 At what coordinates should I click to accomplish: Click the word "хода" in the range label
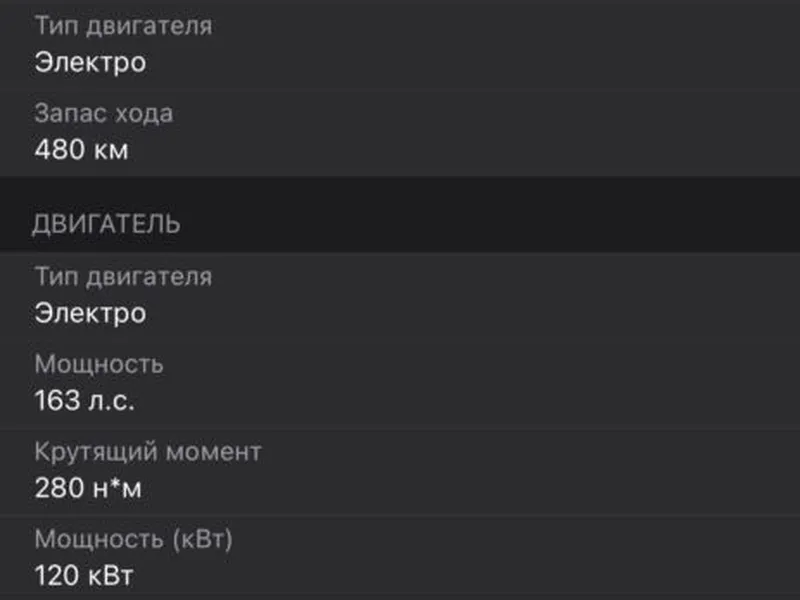[146, 113]
